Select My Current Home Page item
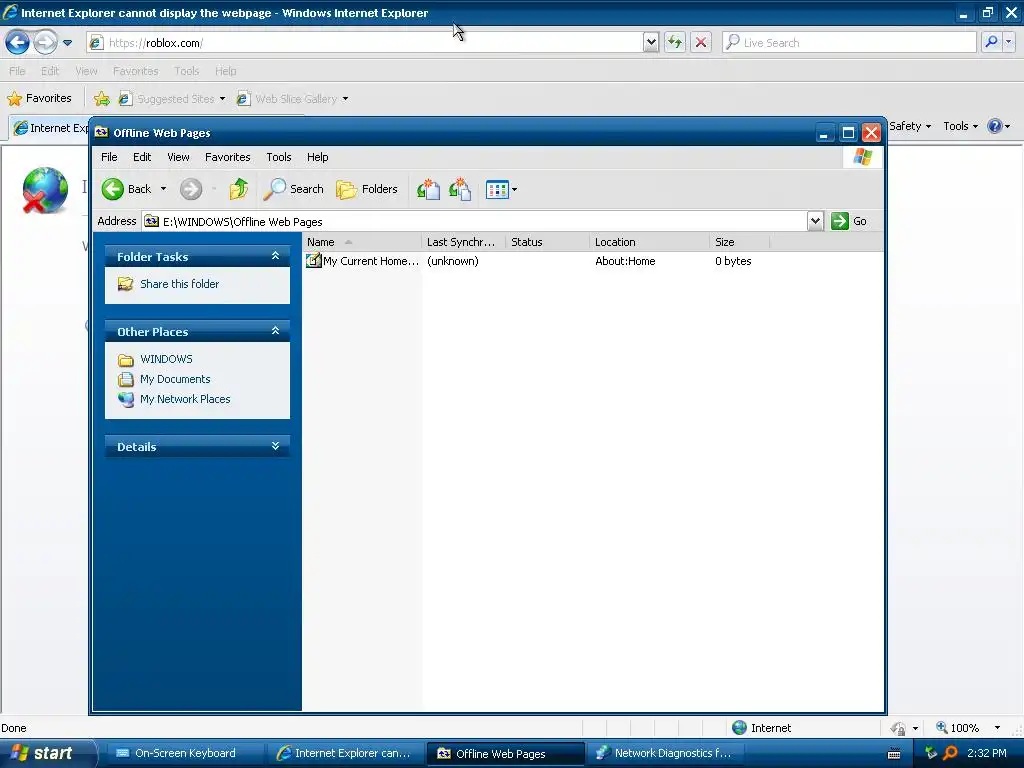The height and width of the screenshot is (768, 1024). [x=362, y=261]
